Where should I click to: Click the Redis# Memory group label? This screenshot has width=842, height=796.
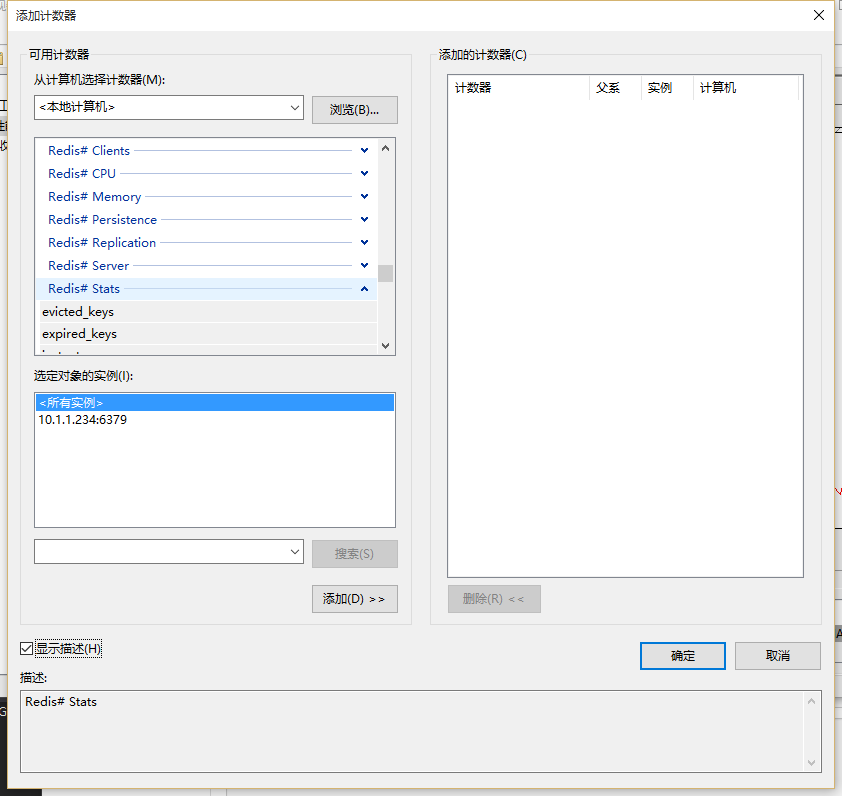[x=95, y=197]
